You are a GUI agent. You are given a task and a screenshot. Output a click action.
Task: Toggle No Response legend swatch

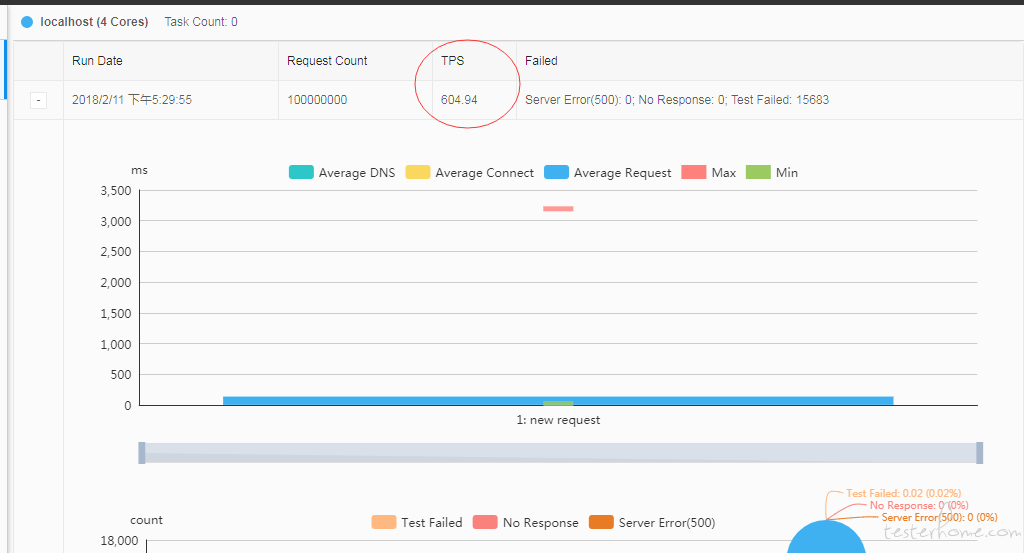485,522
